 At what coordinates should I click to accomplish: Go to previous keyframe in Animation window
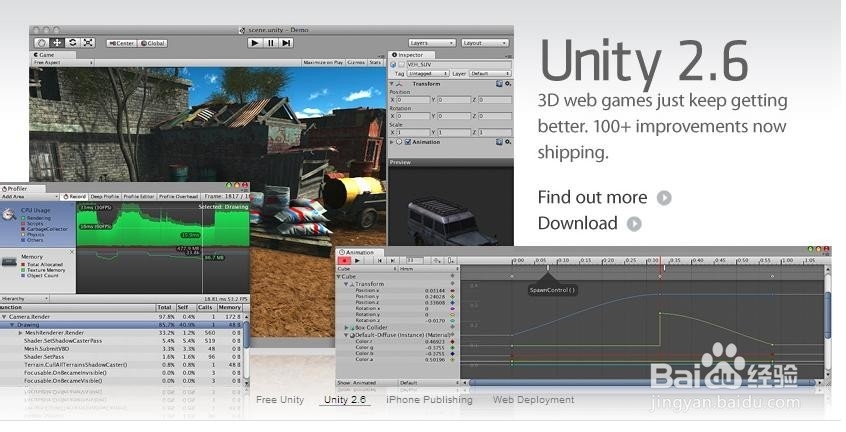380,260
